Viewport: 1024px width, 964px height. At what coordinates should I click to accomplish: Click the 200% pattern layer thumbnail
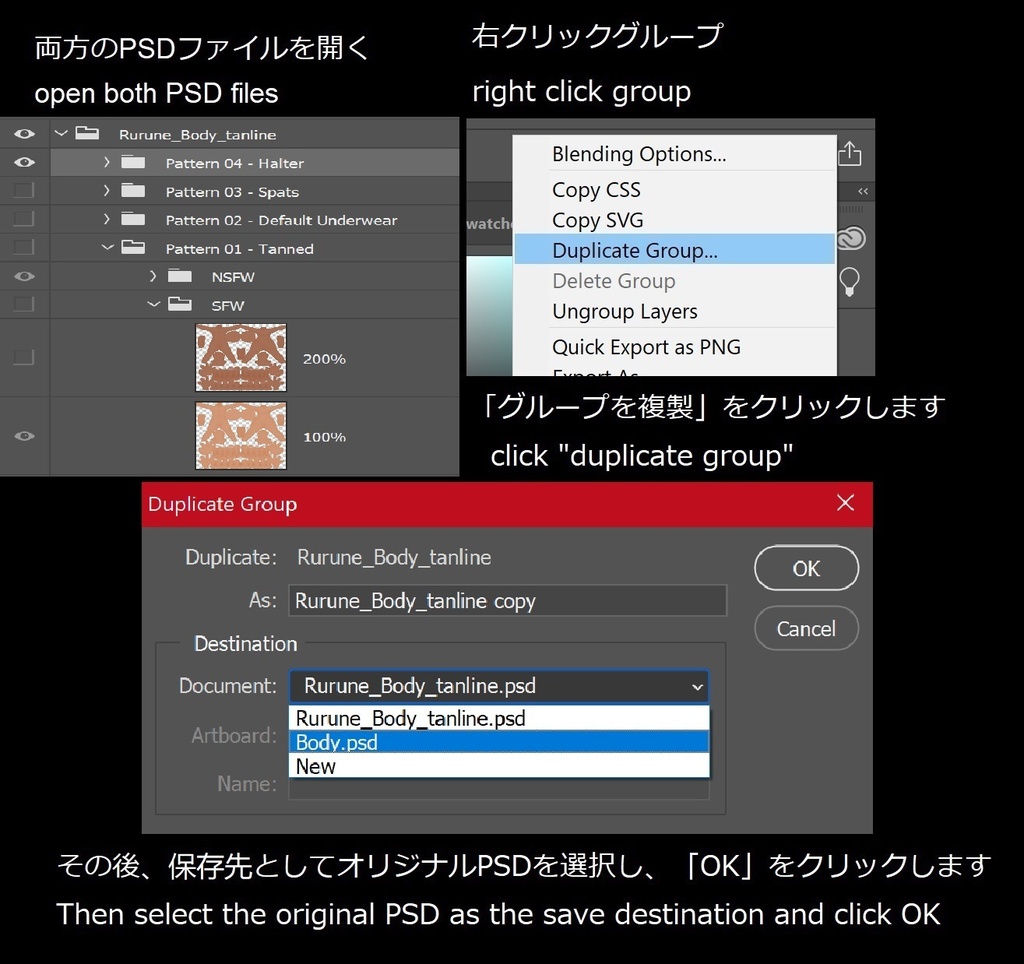pyautogui.click(x=240, y=357)
